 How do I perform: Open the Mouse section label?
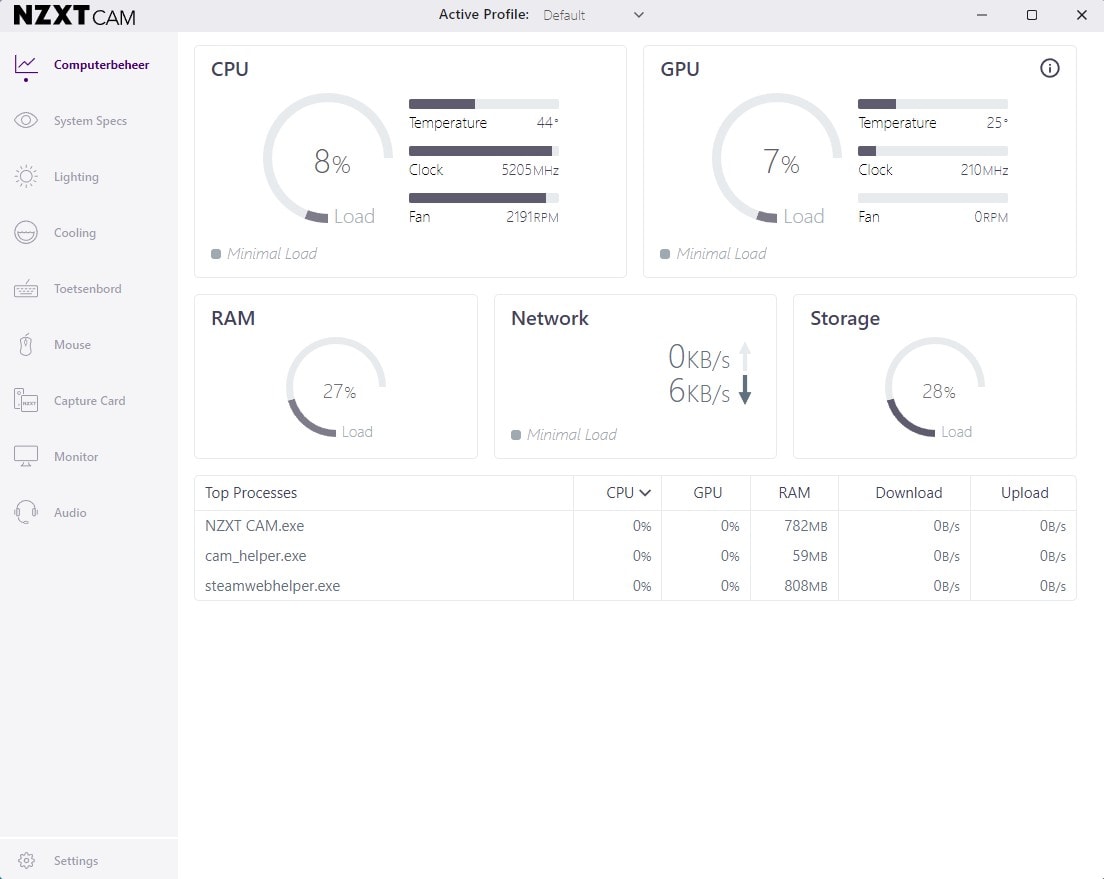point(73,344)
